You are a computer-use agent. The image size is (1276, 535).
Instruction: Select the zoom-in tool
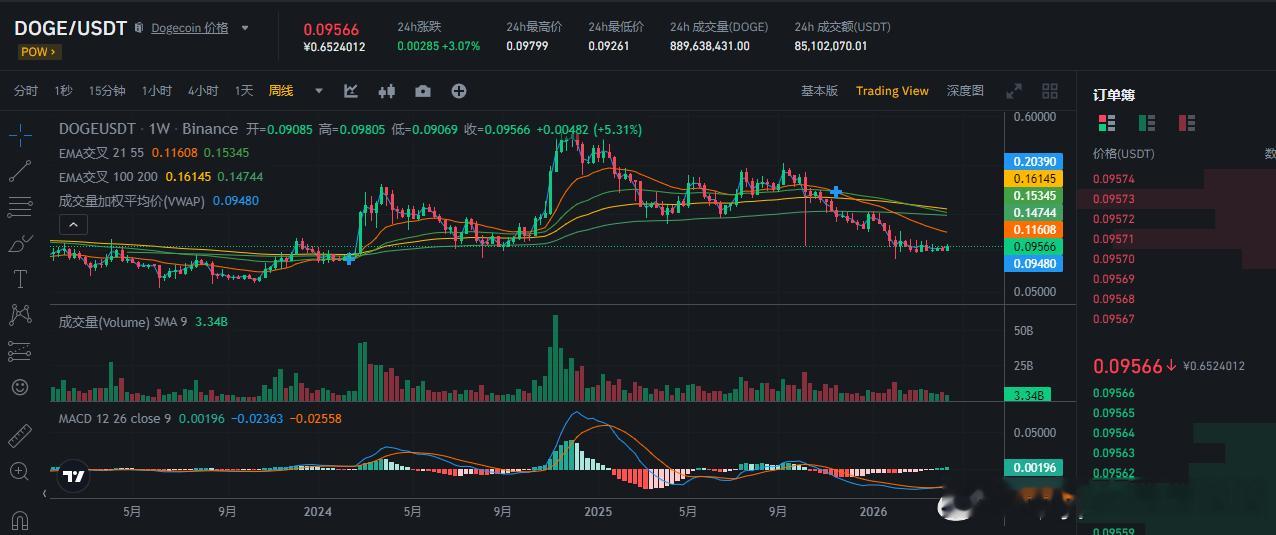point(20,471)
